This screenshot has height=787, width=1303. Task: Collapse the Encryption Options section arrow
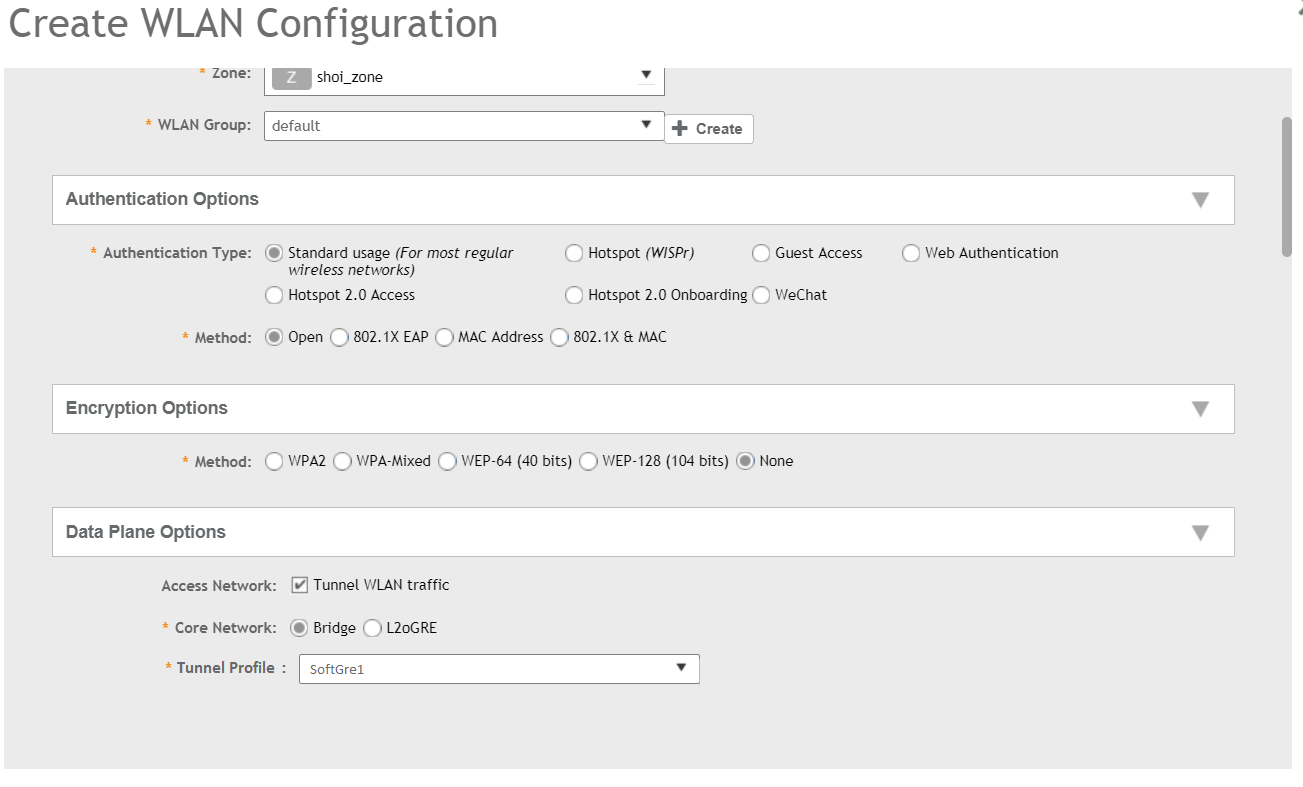(1200, 409)
